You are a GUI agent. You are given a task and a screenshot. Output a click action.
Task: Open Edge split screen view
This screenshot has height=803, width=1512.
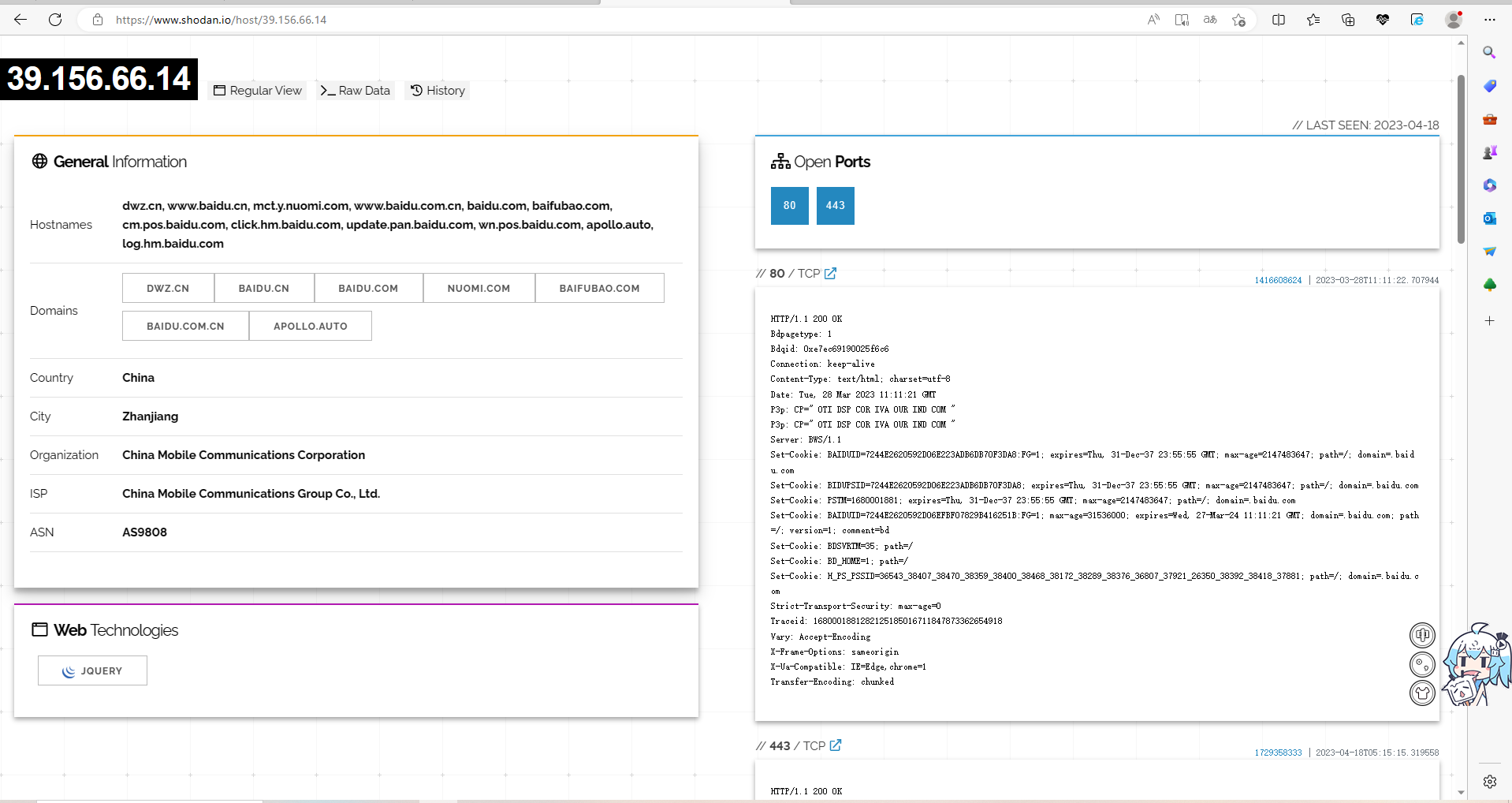[x=1279, y=20]
